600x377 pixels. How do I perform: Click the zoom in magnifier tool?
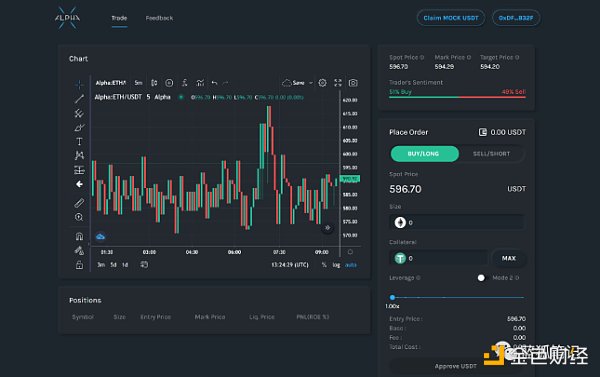[x=79, y=217]
